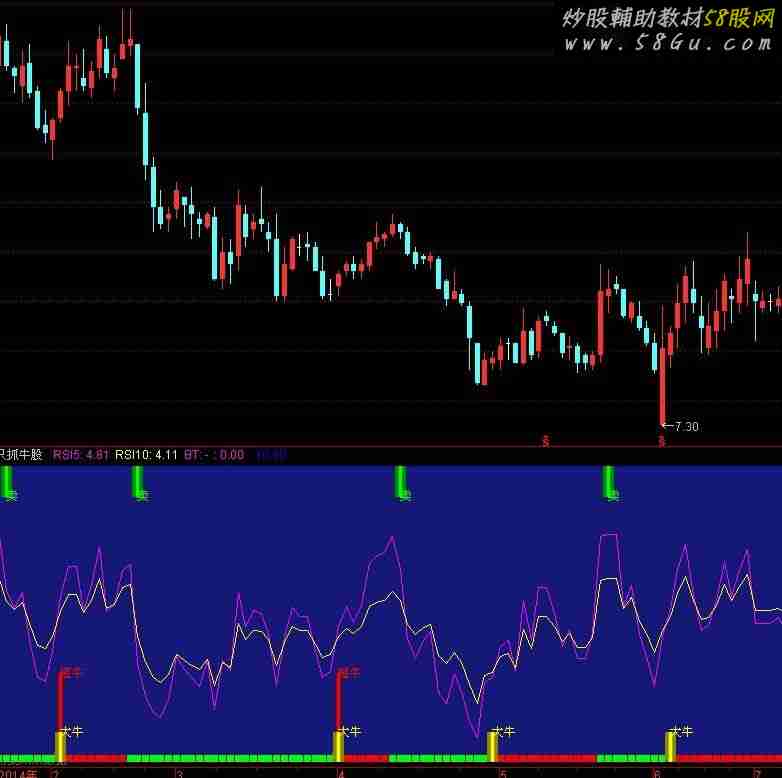Click month 5 on the date axis
The height and width of the screenshot is (778, 782).
coord(503,774)
